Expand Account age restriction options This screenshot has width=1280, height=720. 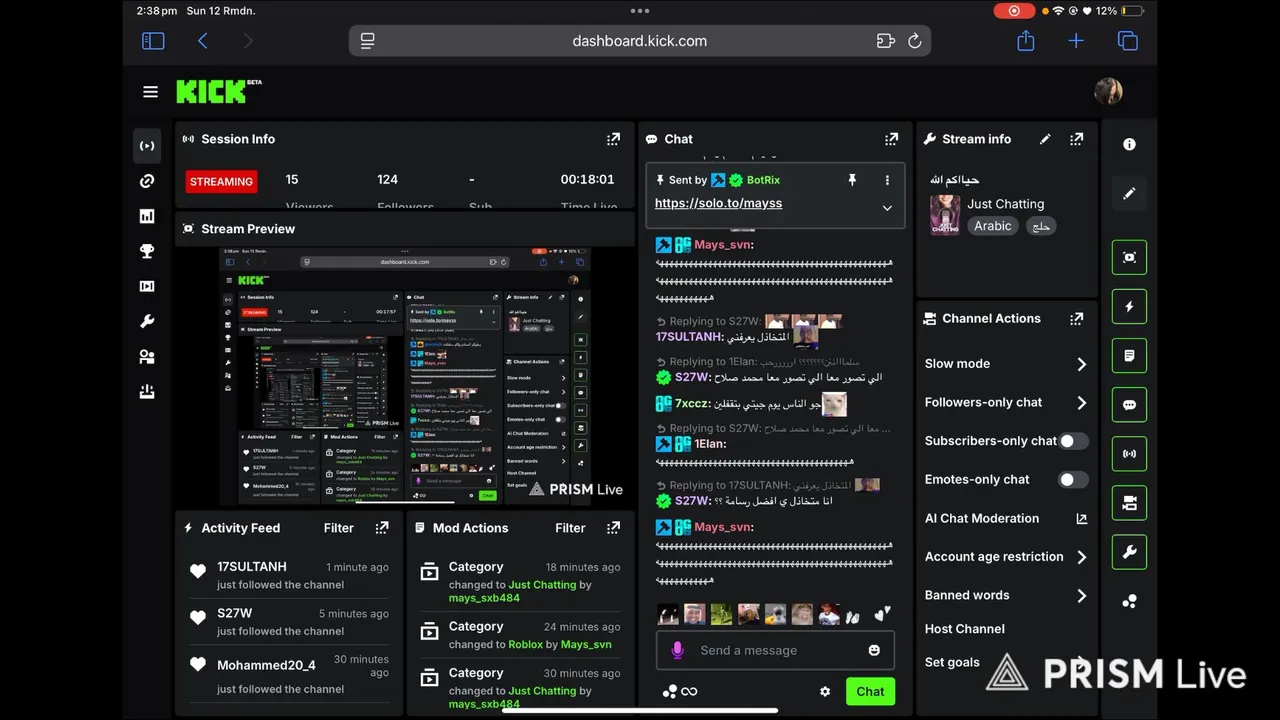point(1081,557)
